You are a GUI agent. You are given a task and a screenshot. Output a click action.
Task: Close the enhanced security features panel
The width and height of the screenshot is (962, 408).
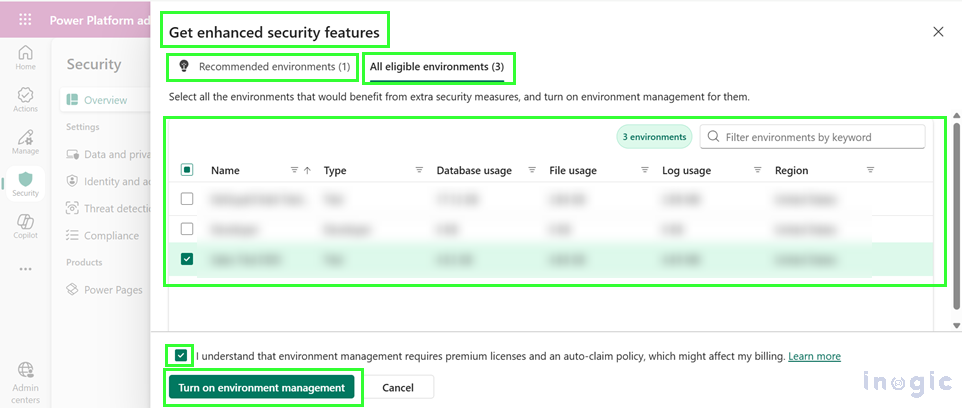(938, 32)
